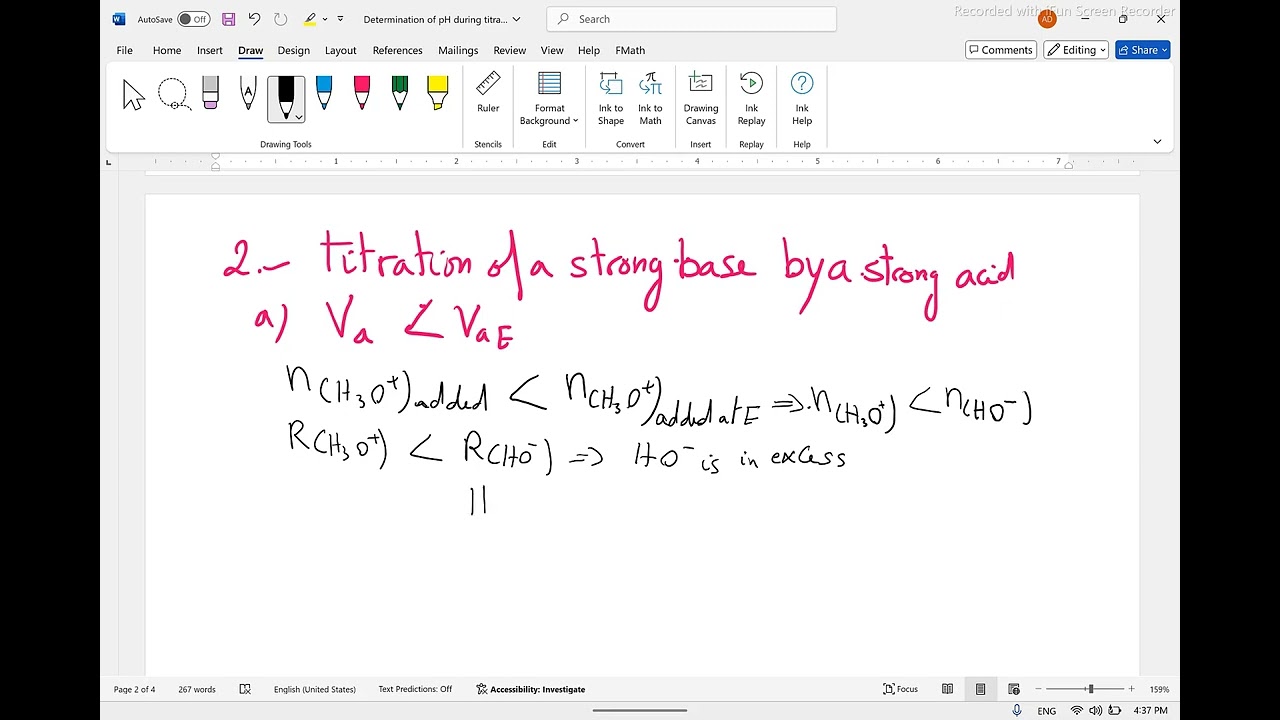Activate the Lasso Select tool
The height and width of the screenshot is (720, 1280).
pos(173,95)
